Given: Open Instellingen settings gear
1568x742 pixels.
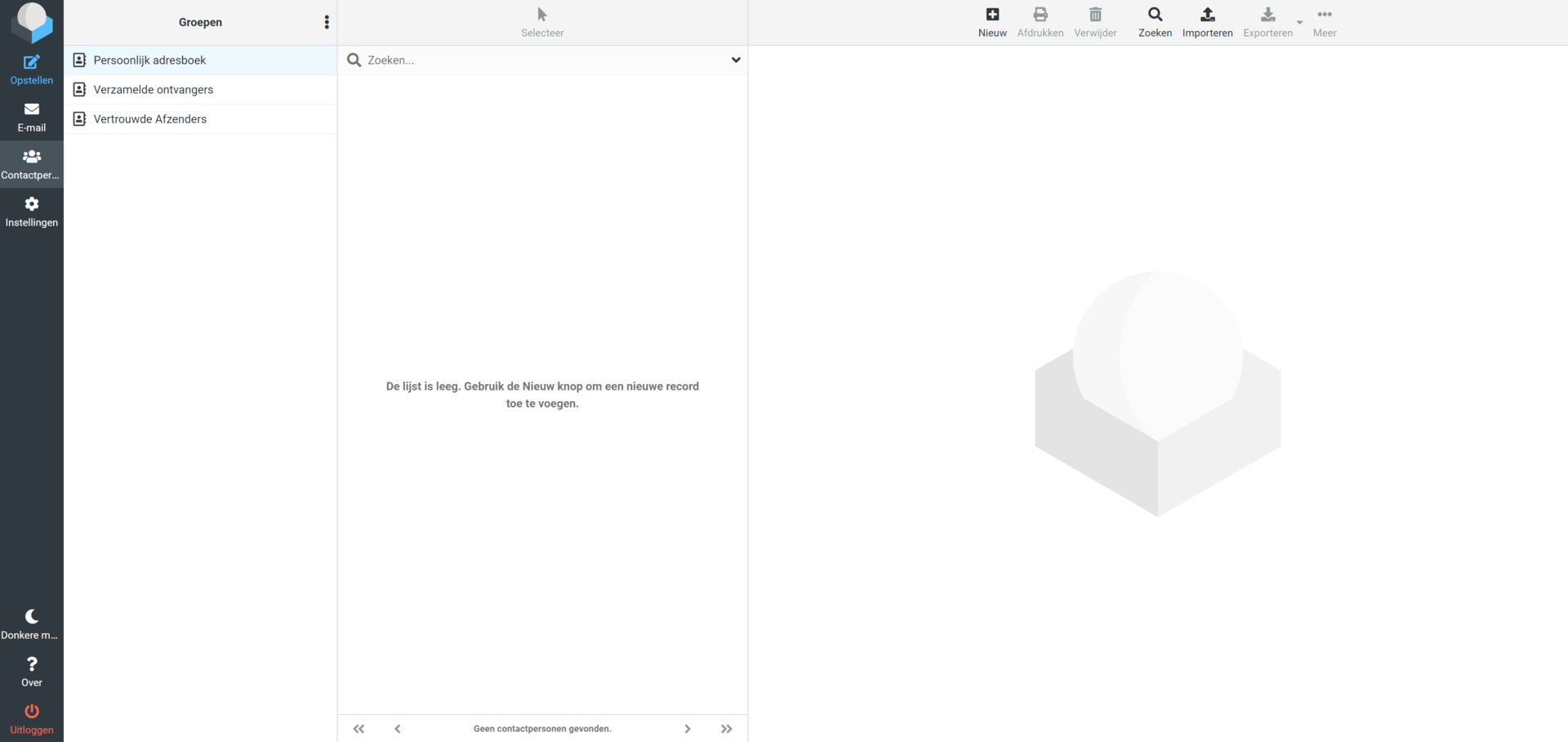Looking at the screenshot, I should click(x=32, y=212).
